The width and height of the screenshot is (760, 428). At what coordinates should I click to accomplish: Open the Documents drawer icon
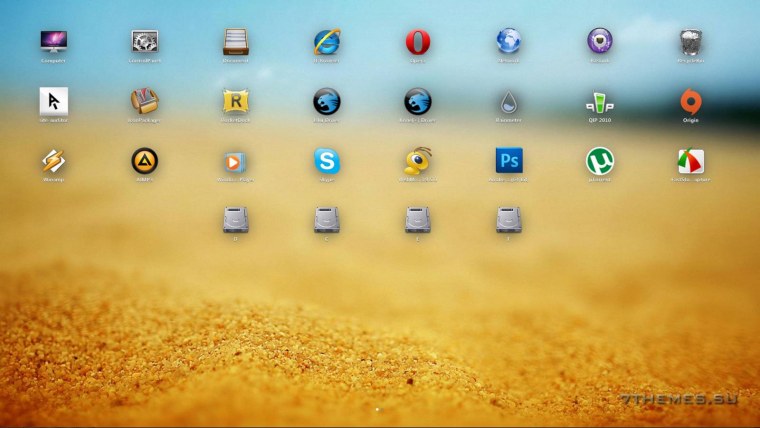[236, 41]
